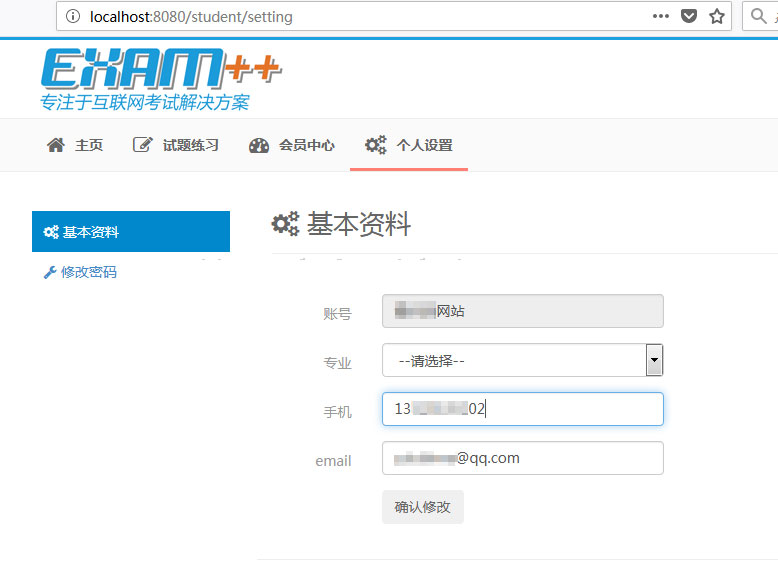This screenshot has height=566, width=778.
Task: Click the Pocket save icon
Action: pyautogui.click(x=689, y=16)
